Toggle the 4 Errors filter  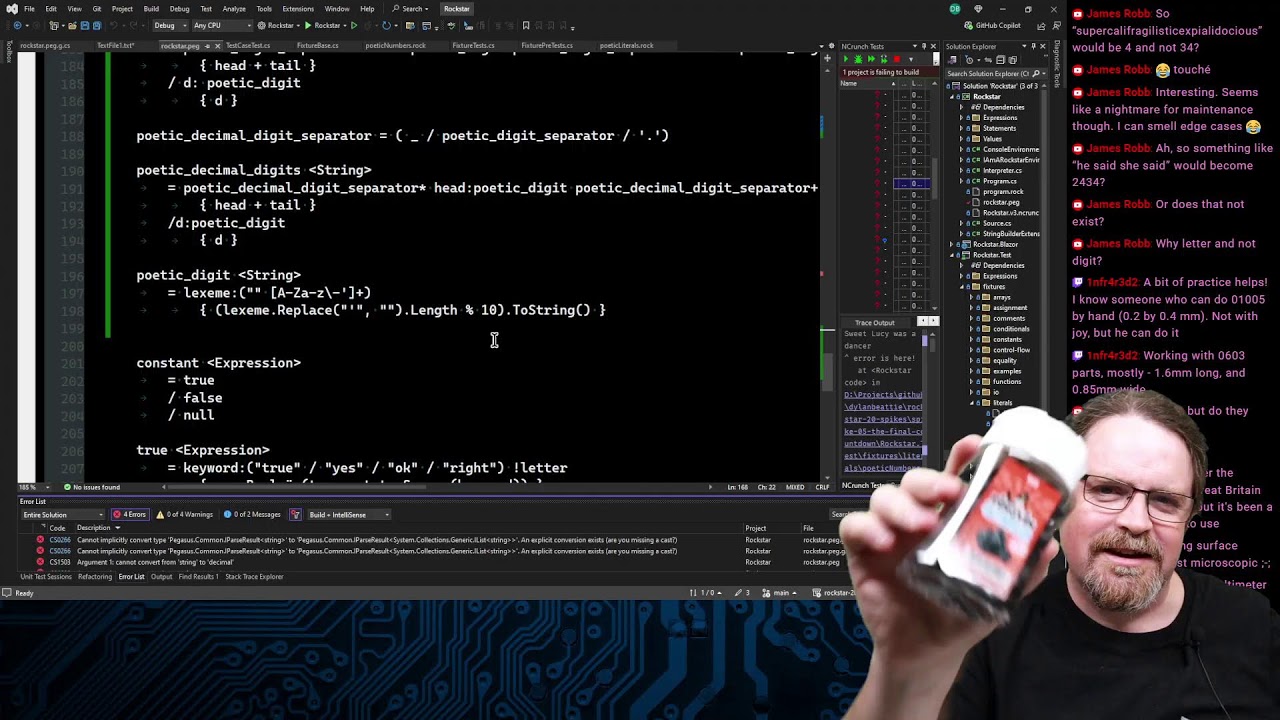tap(129, 515)
